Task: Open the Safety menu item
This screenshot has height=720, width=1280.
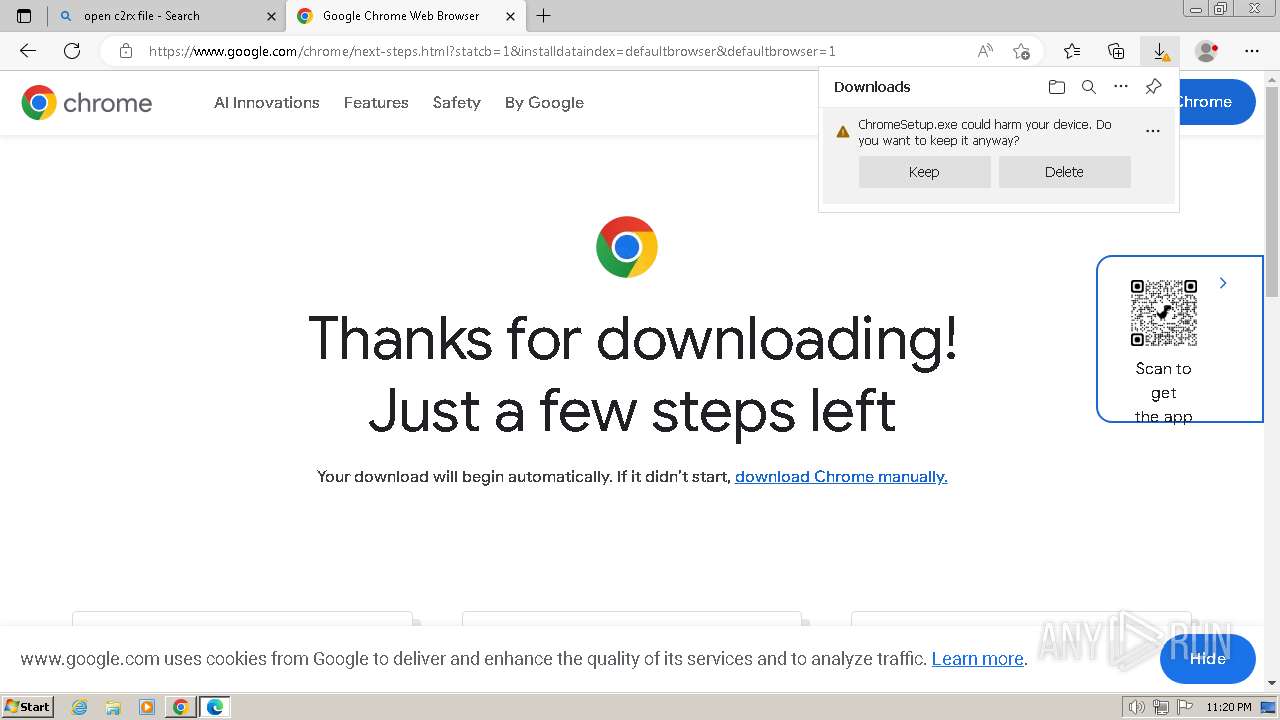Action: 457,102
